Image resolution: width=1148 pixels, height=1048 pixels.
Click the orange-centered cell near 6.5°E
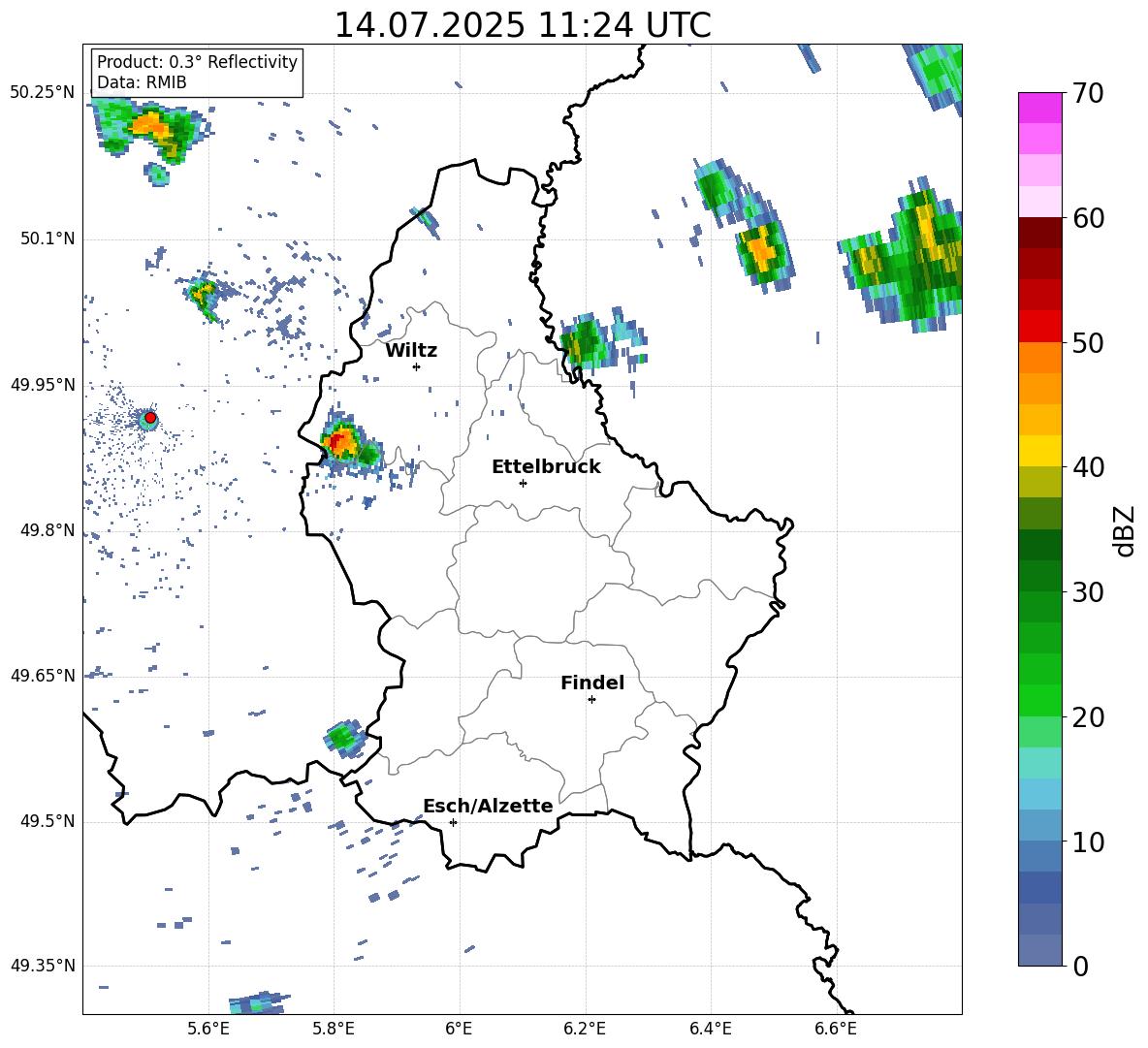pos(761,250)
